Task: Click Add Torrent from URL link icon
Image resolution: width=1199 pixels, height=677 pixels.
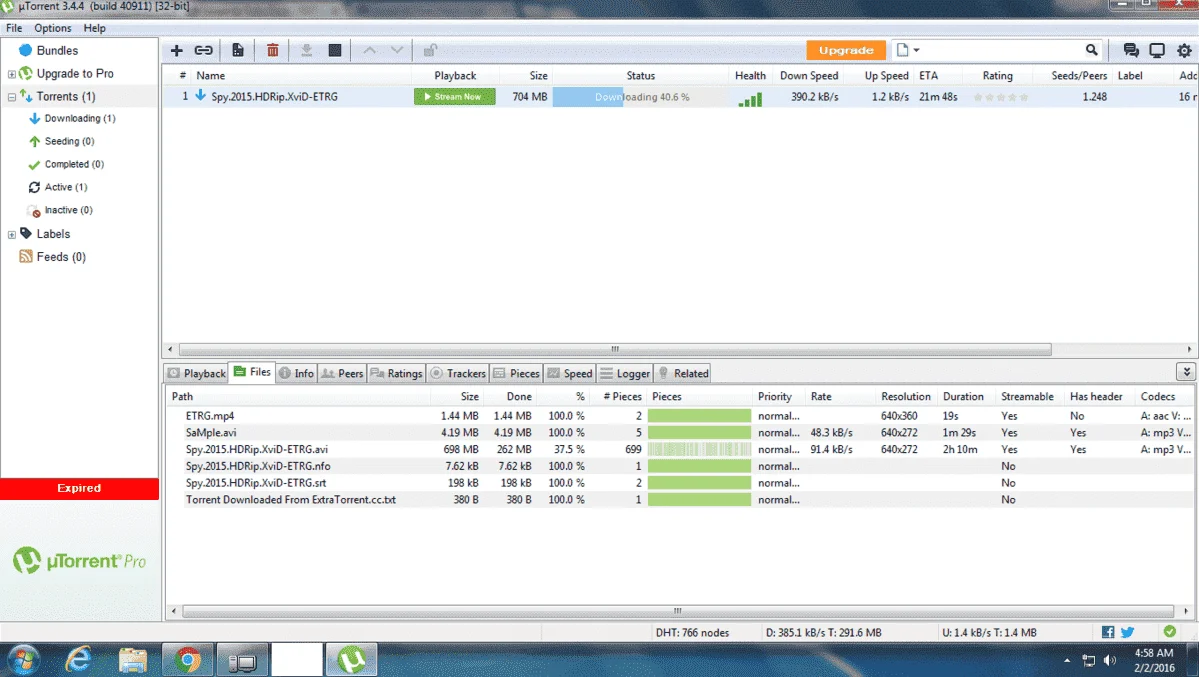Action: 203,50
